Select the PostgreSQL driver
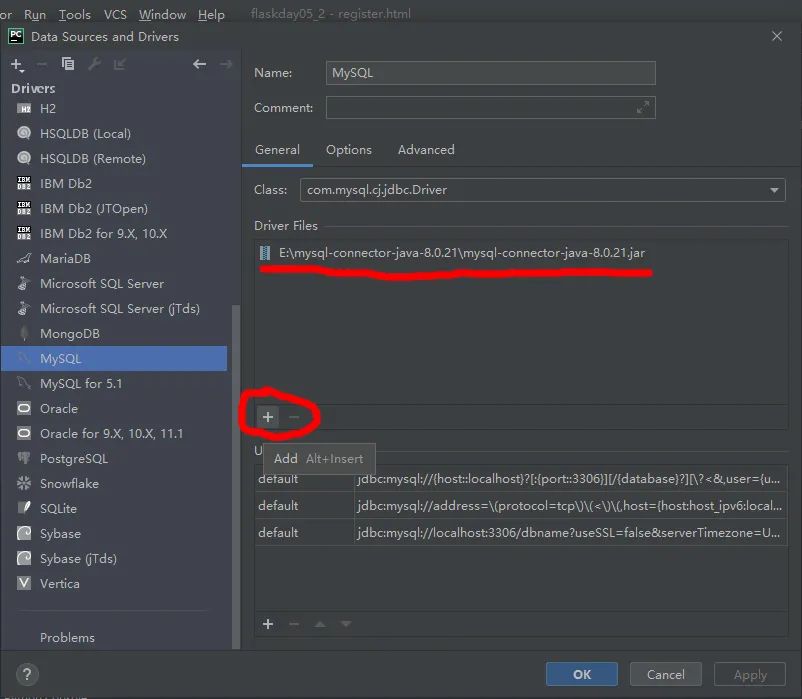 tap(114, 459)
